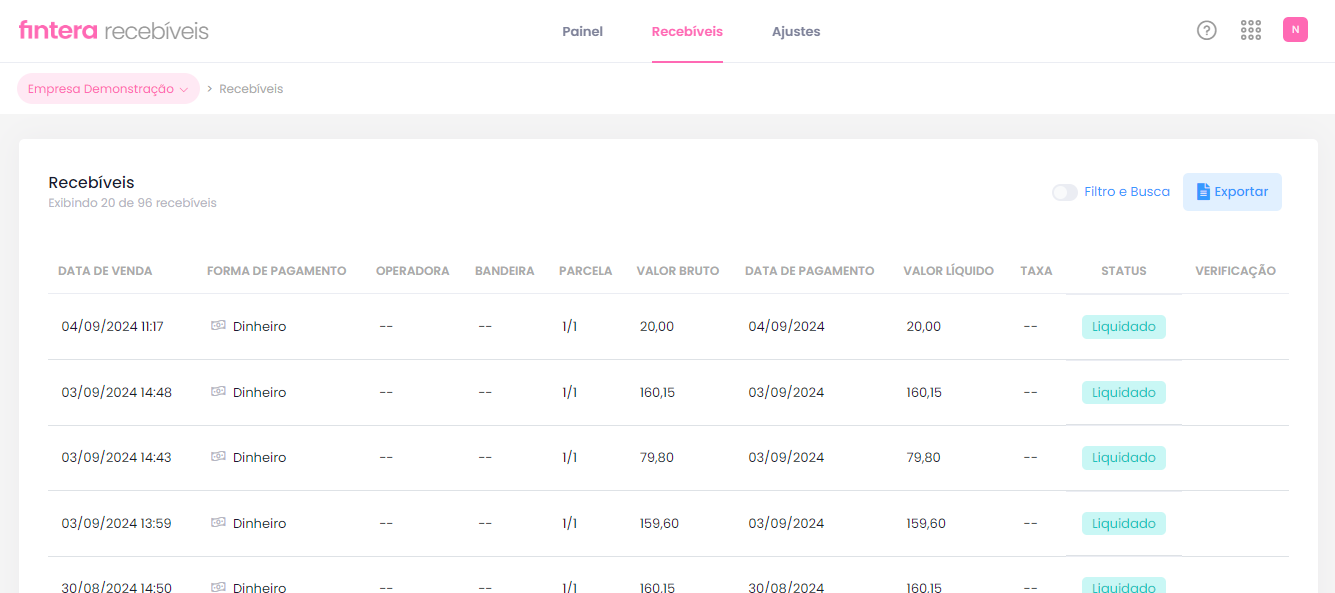Click the TAXA column header
The width and height of the screenshot is (1335, 593).
pos(1036,271)
